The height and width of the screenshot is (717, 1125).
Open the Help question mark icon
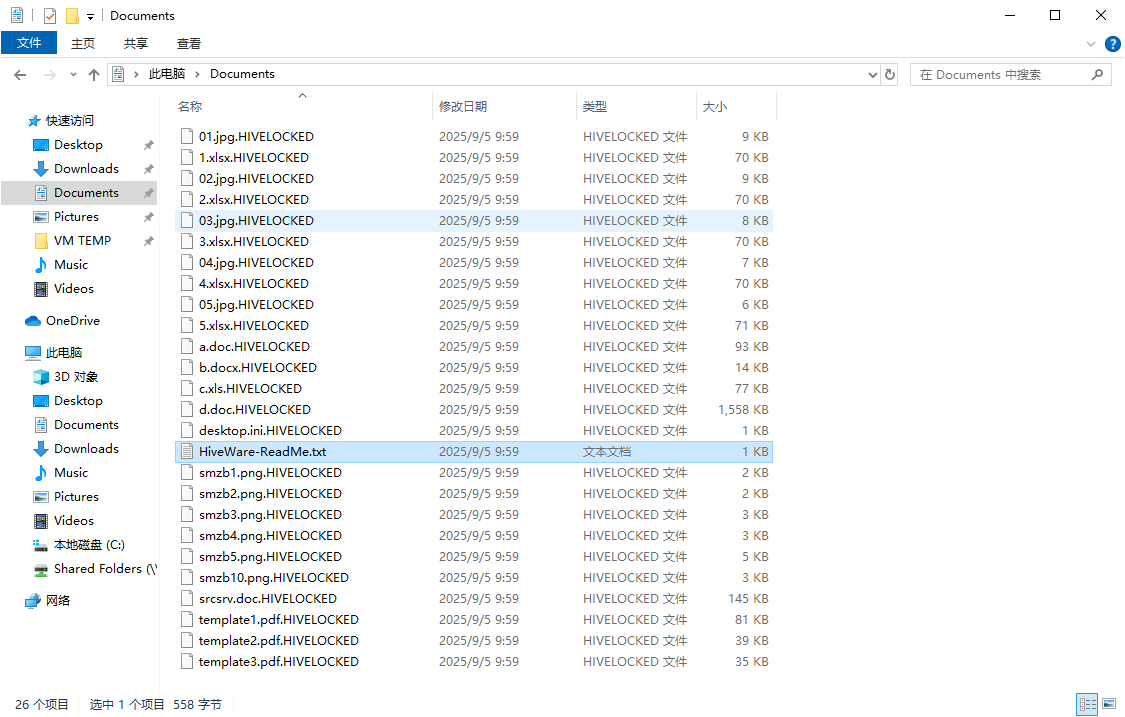coord(1112,44)
